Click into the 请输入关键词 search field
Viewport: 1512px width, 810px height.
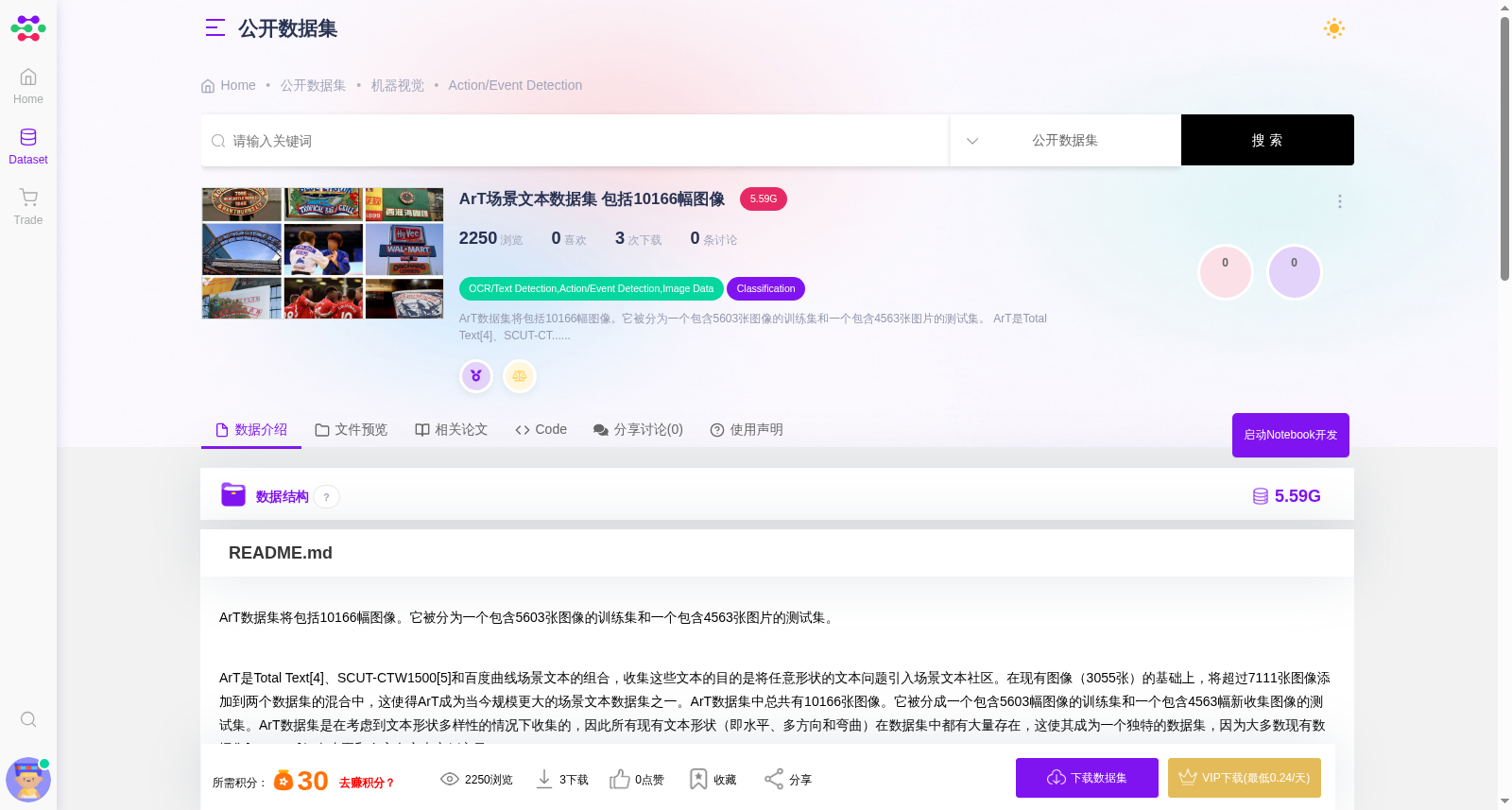coord(575,141)
